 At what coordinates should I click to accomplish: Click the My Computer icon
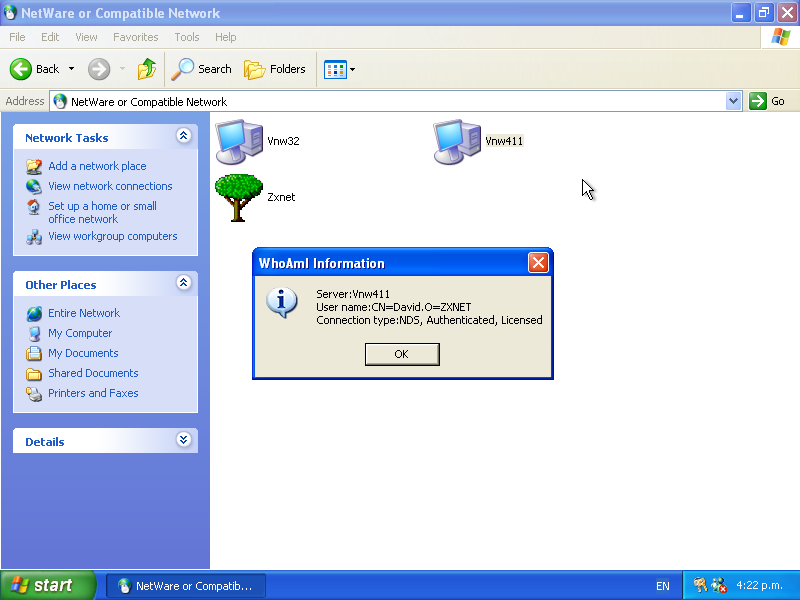point(34,334)
